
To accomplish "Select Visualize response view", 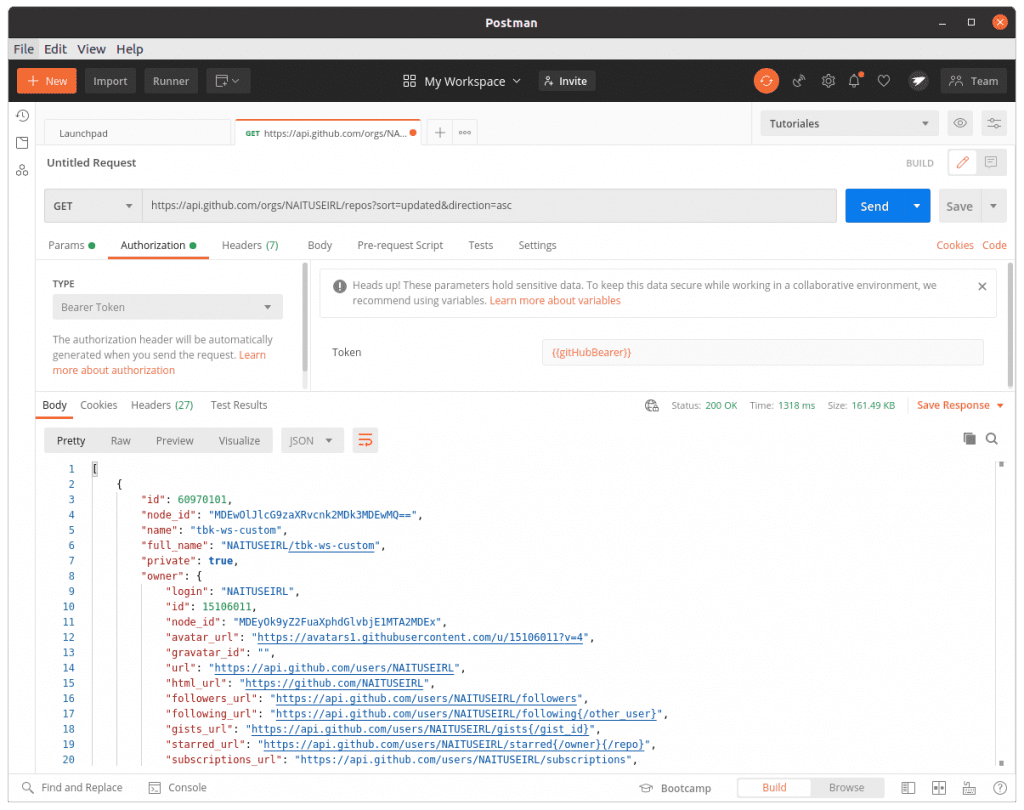I will tap(239, 440).
